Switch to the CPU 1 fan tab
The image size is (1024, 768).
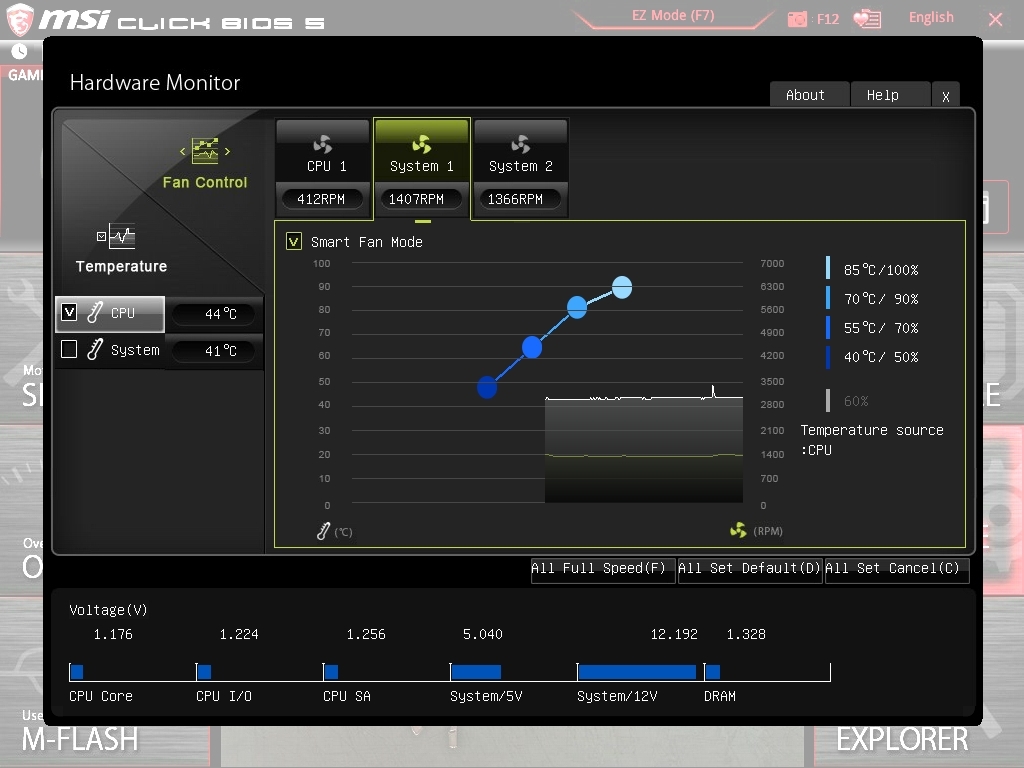(x=323, y=167)
